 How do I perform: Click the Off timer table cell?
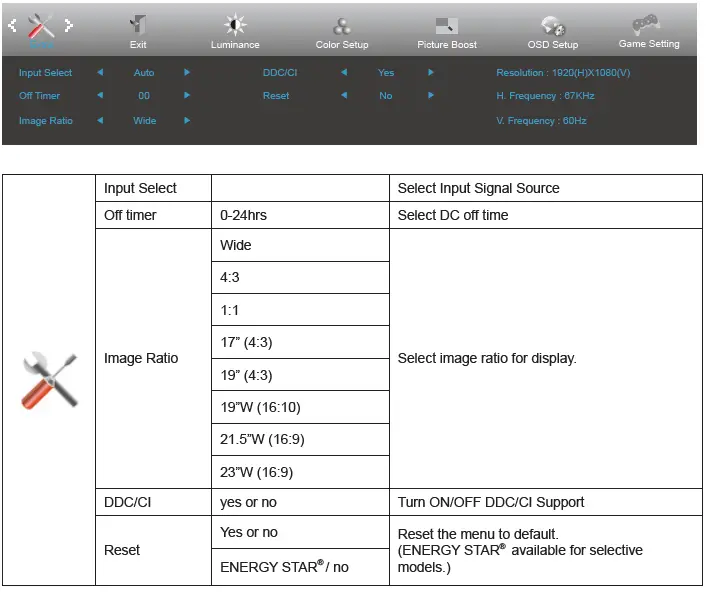153,215
